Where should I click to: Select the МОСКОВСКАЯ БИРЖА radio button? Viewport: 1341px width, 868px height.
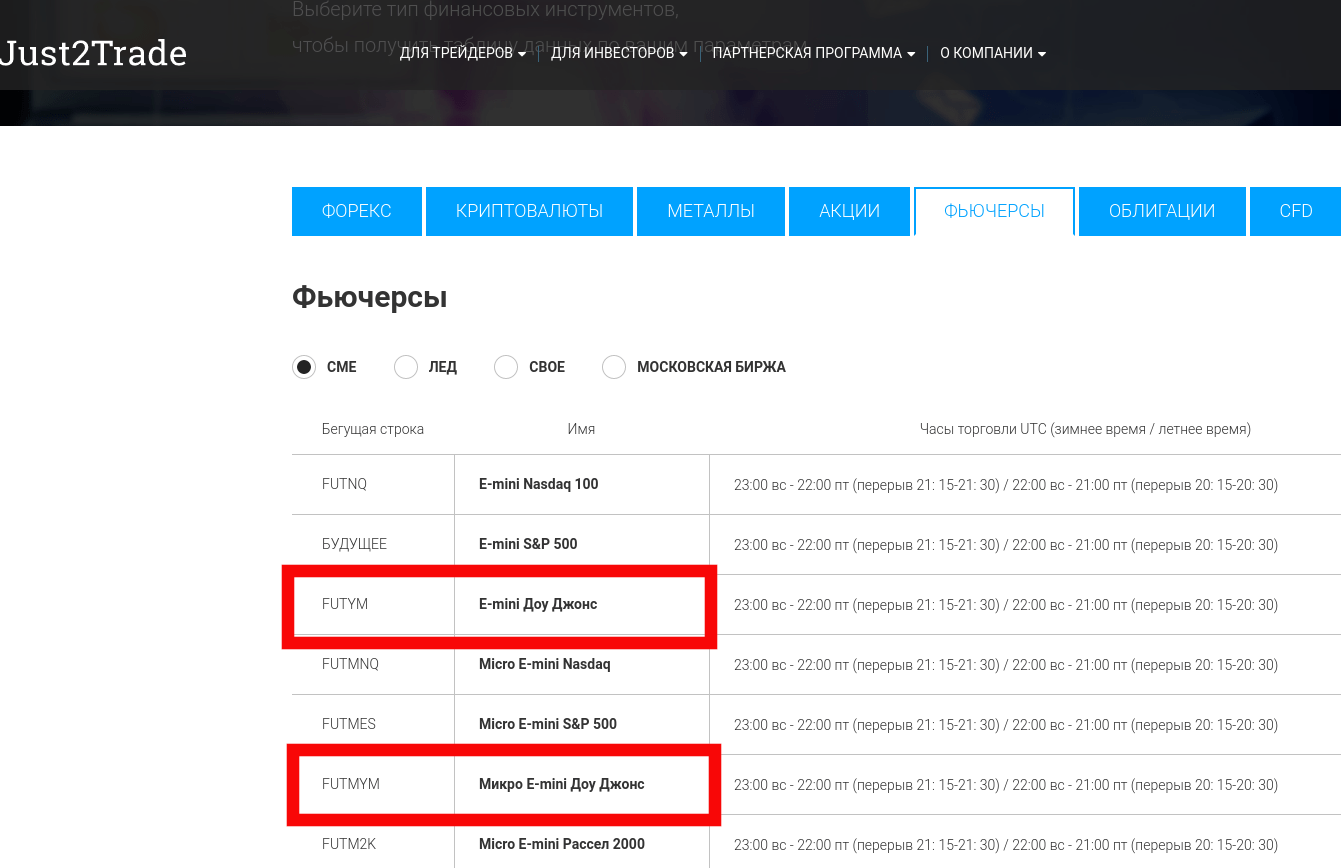pos(614,367)
